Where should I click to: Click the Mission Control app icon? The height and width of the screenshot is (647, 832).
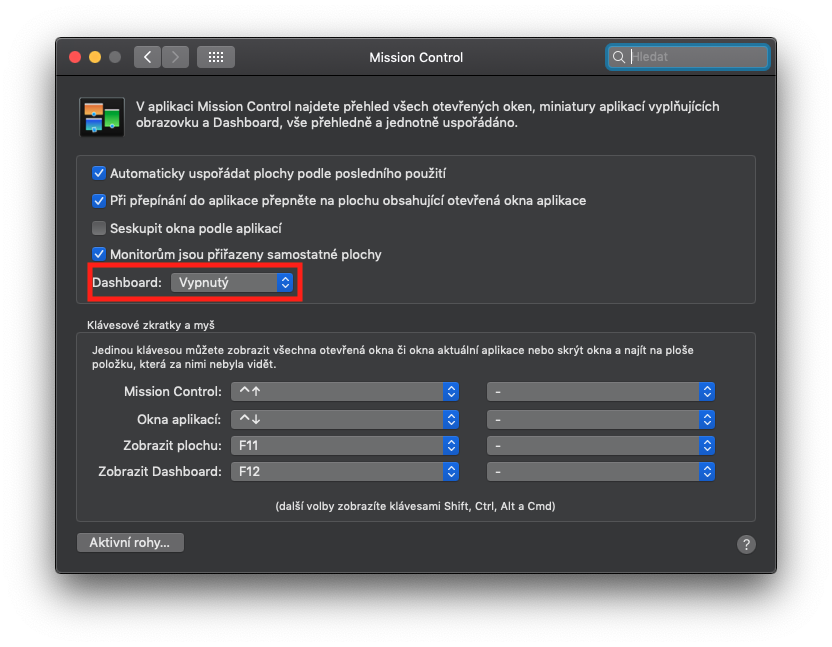pos(102,117)
